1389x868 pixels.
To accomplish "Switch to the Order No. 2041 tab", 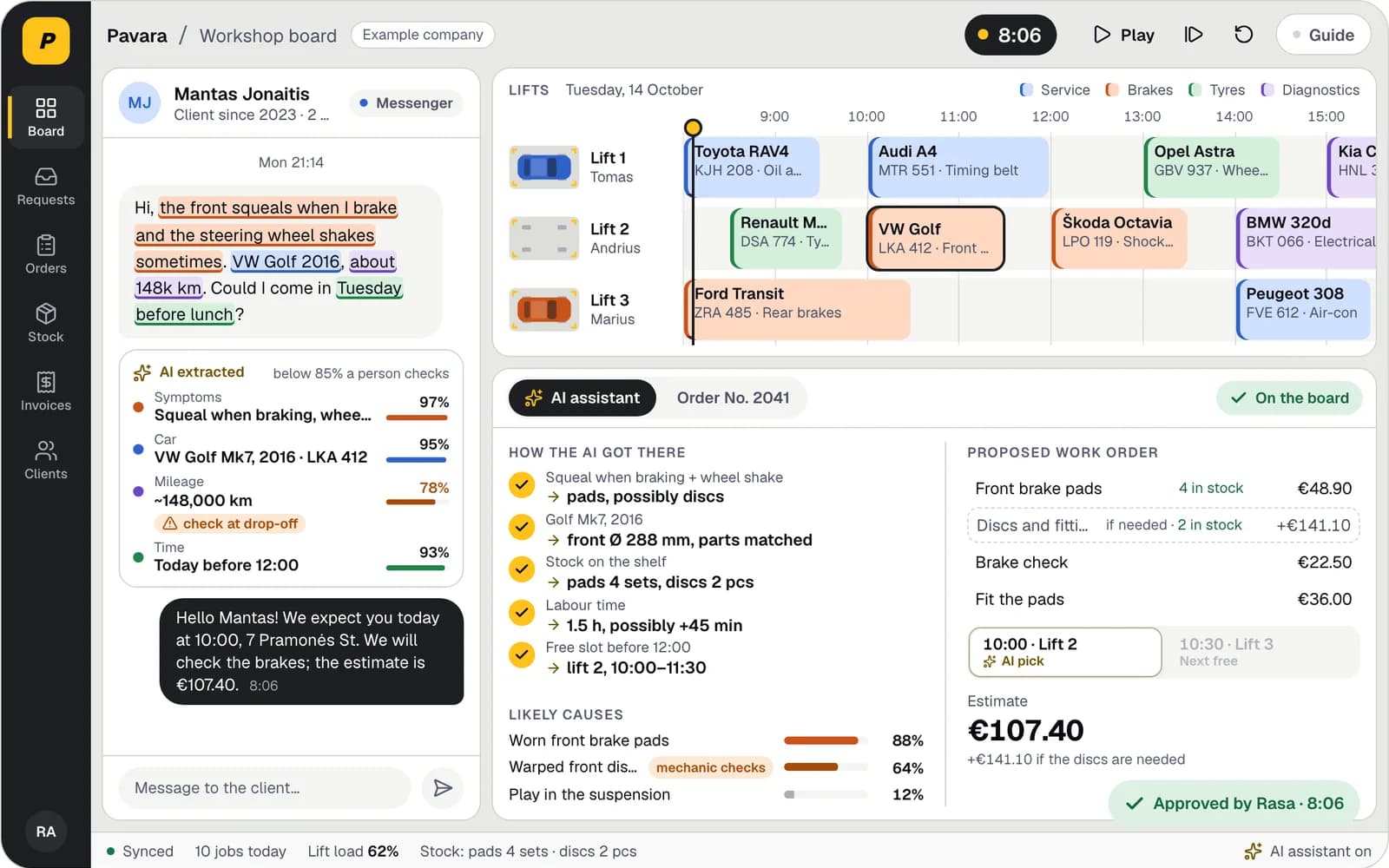I will click(x=733, y=398).
